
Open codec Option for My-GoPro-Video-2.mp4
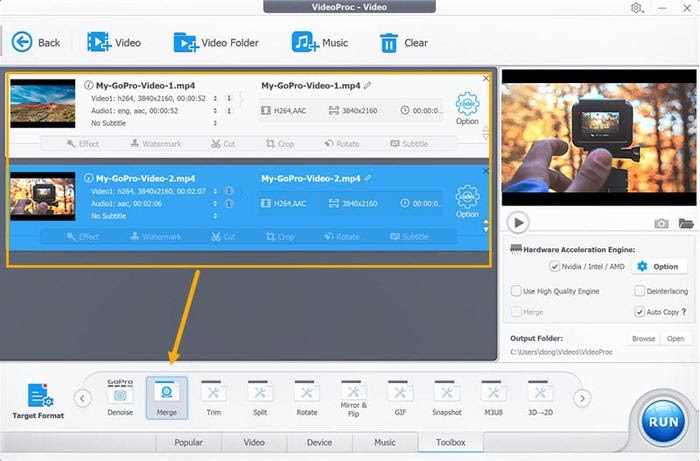pyautogui.click(x=467, y=201)
